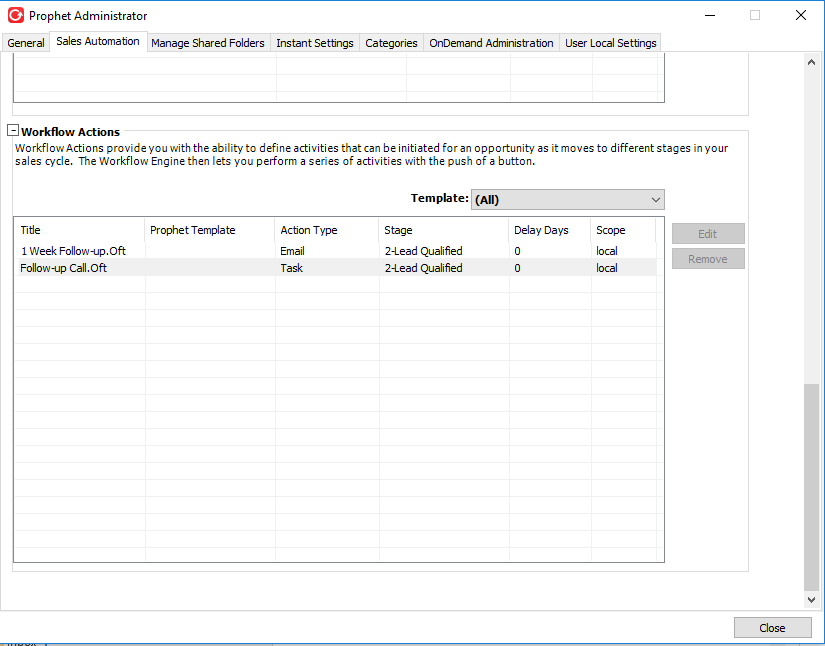The image size is (825, 646).
Task: Sort by Delay Days column header
Action: pos(549,230)
